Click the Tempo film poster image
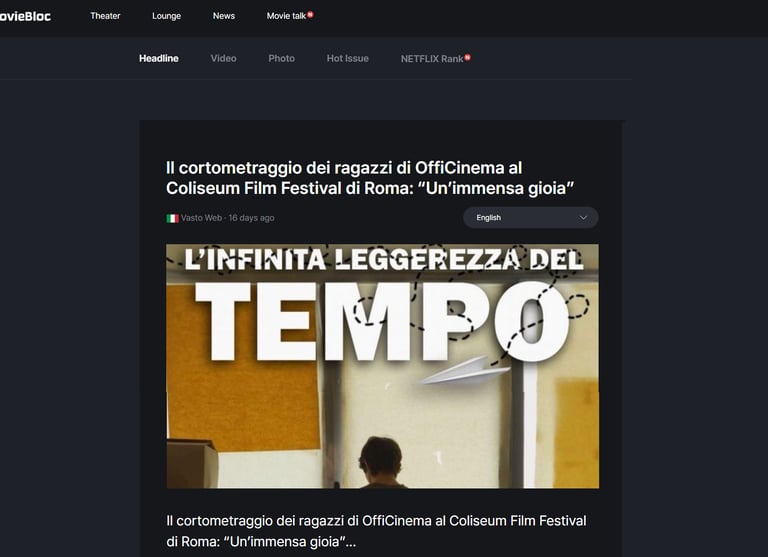The image size is (768, 557). (x=383, y=366)
